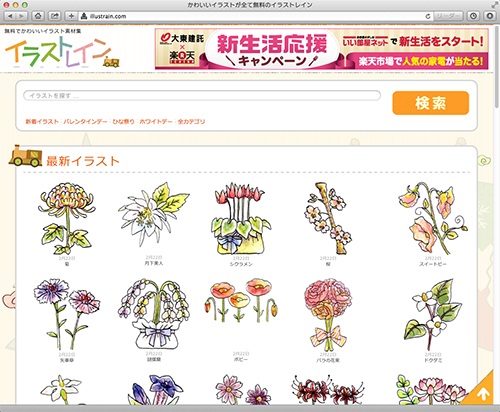Open the pink cosmos illustration in bottom row
The height and width of the screenshot is (412, 500).
pyautogui.click(x=243, y=389)
